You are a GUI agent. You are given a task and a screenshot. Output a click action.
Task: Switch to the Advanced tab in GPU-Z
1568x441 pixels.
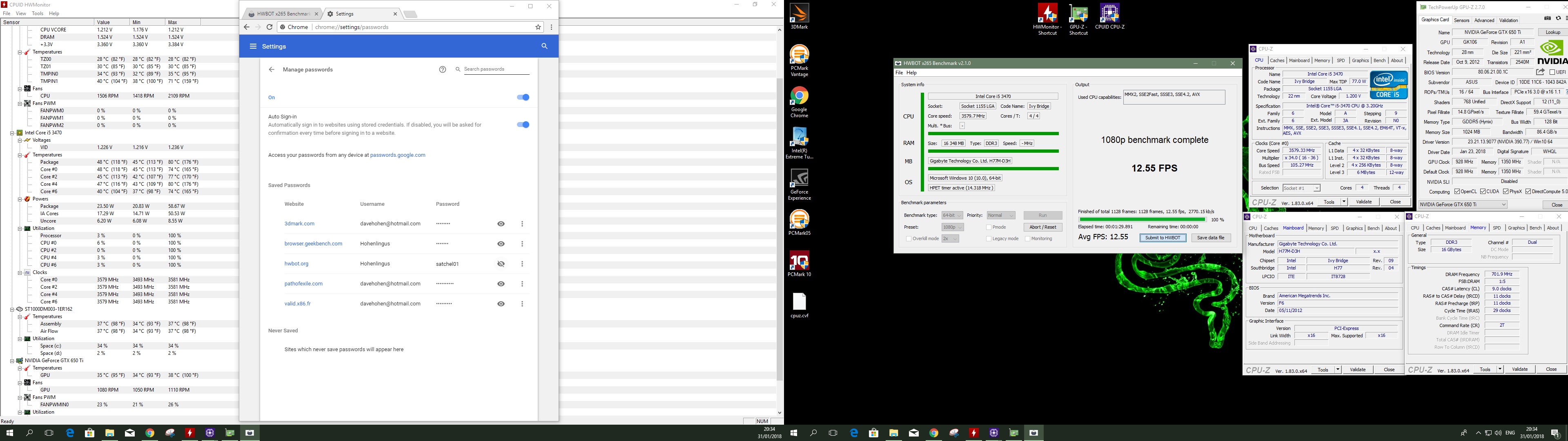(1484, 20)
